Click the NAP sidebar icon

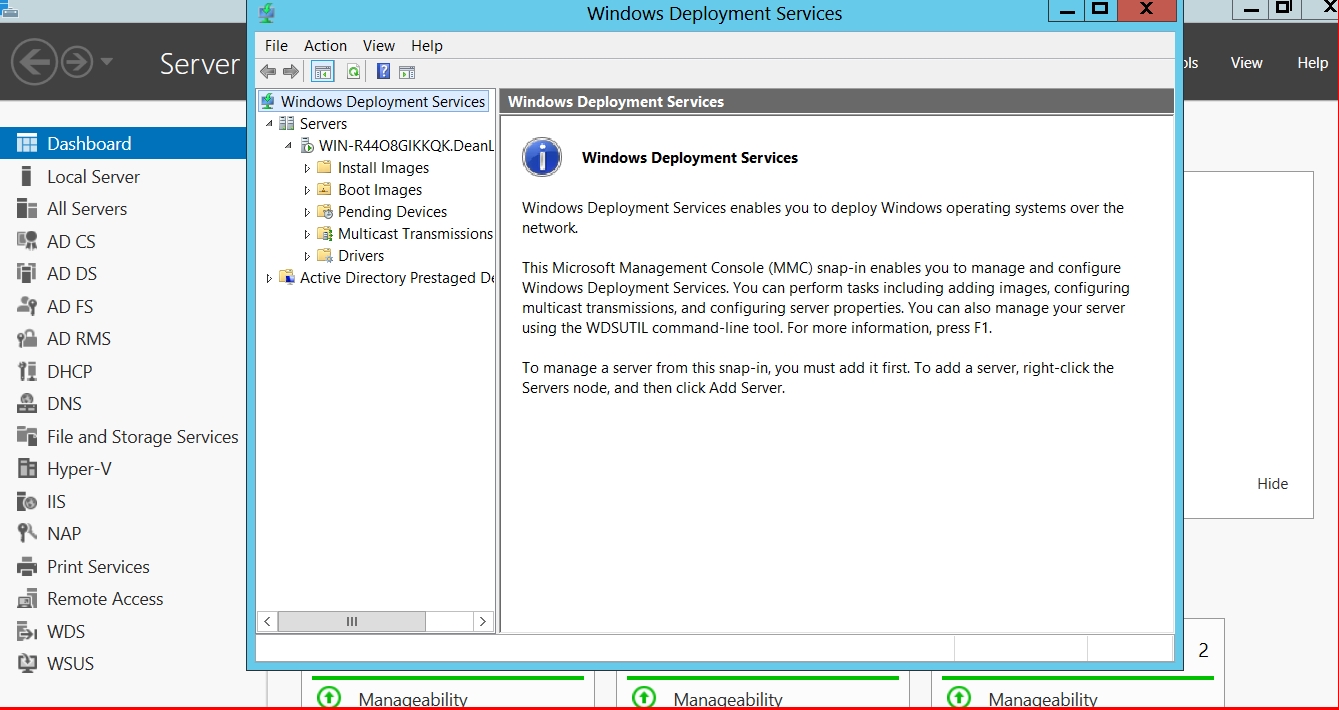click(27, 534)
